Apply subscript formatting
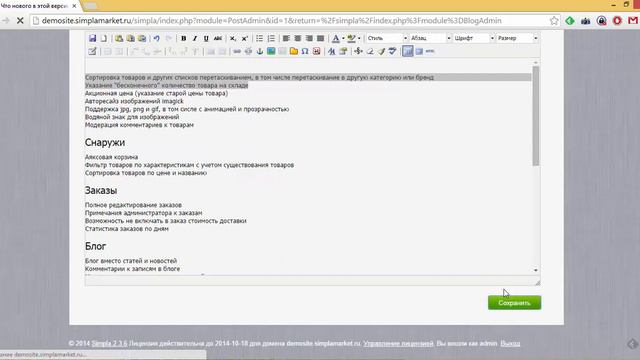 click(x=233, y=38)
